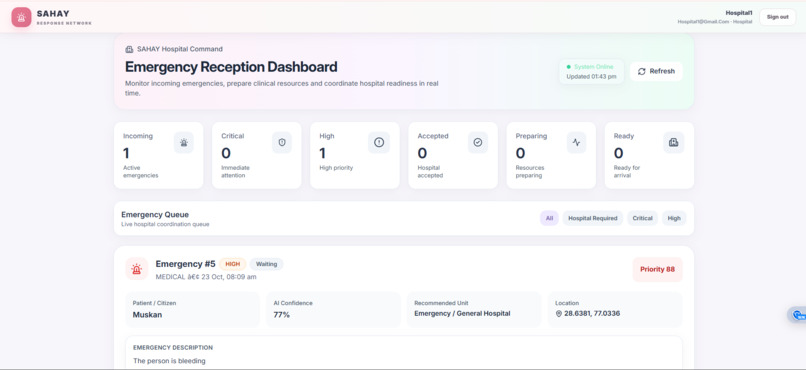The height and width of the screenshot is (370, 806).
Task: Click the SAHAY siren logo icon
Action: [21, 17]
